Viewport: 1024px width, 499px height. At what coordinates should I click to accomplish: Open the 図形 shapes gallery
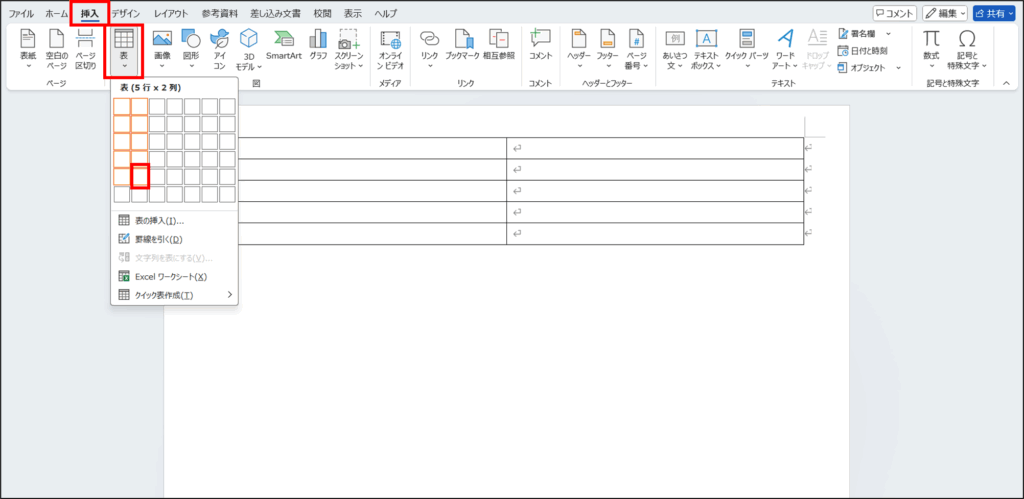[191, 49]
